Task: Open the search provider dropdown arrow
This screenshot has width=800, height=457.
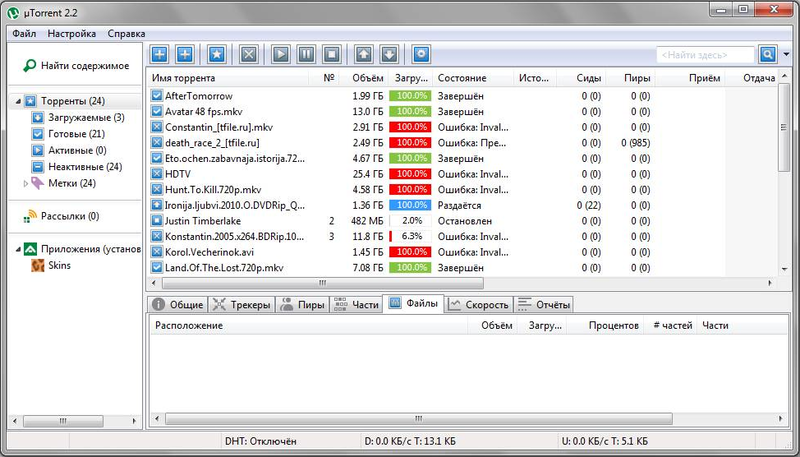Action: click(x=786, y=54)
